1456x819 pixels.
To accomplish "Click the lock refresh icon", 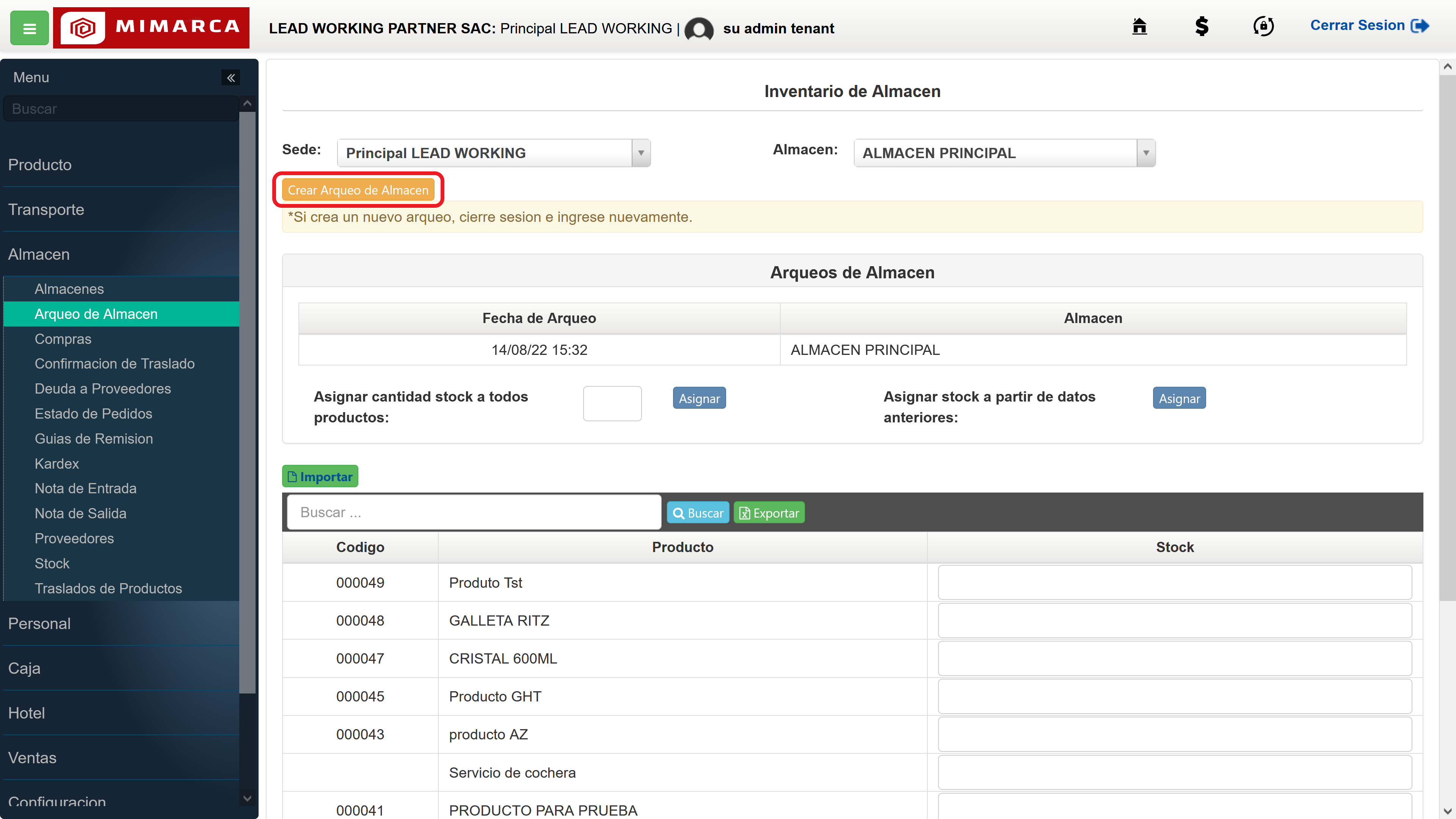I will pyautogui.click(x=1263, y=26).
